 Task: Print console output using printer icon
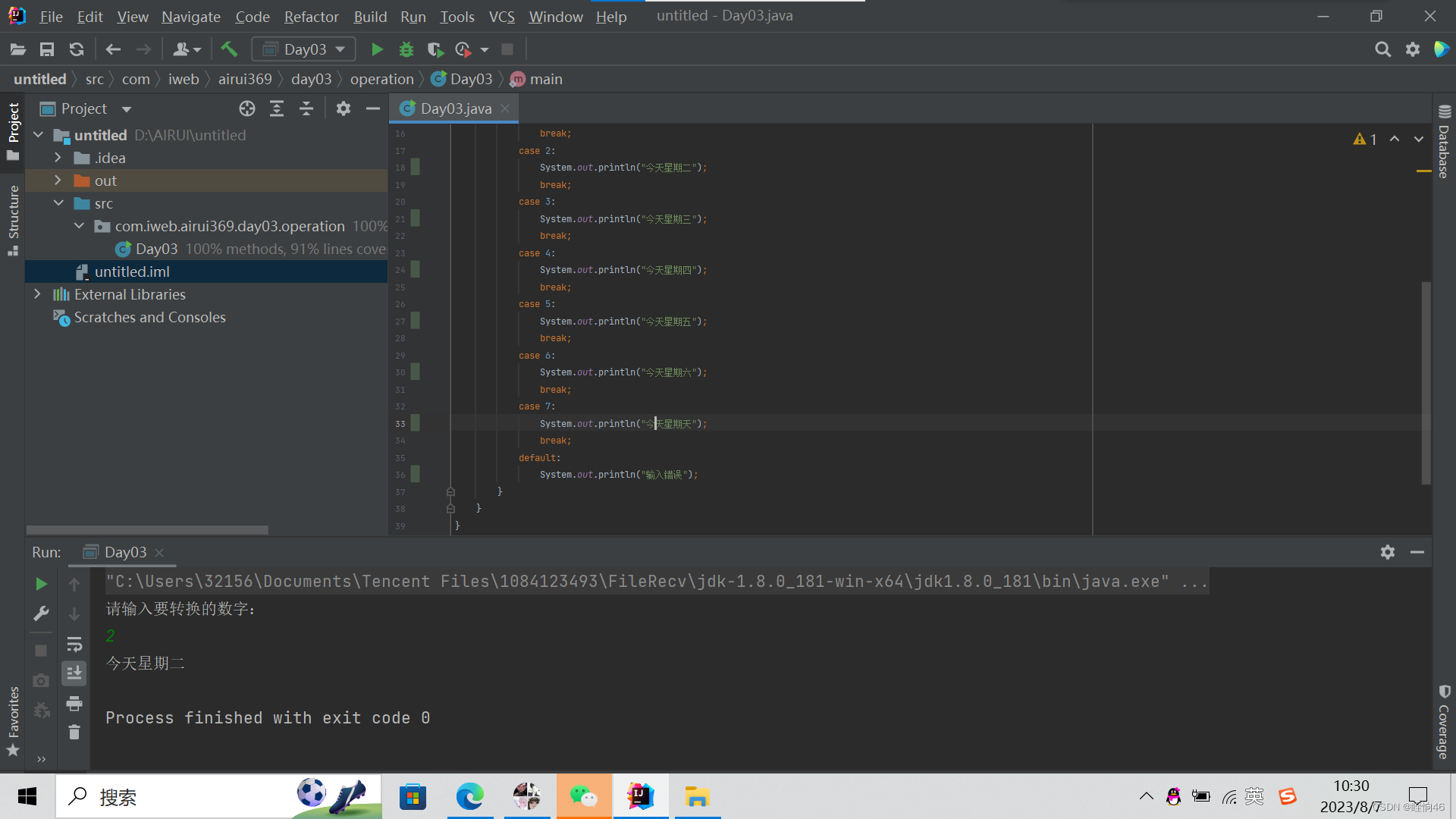tap(74, 704)
